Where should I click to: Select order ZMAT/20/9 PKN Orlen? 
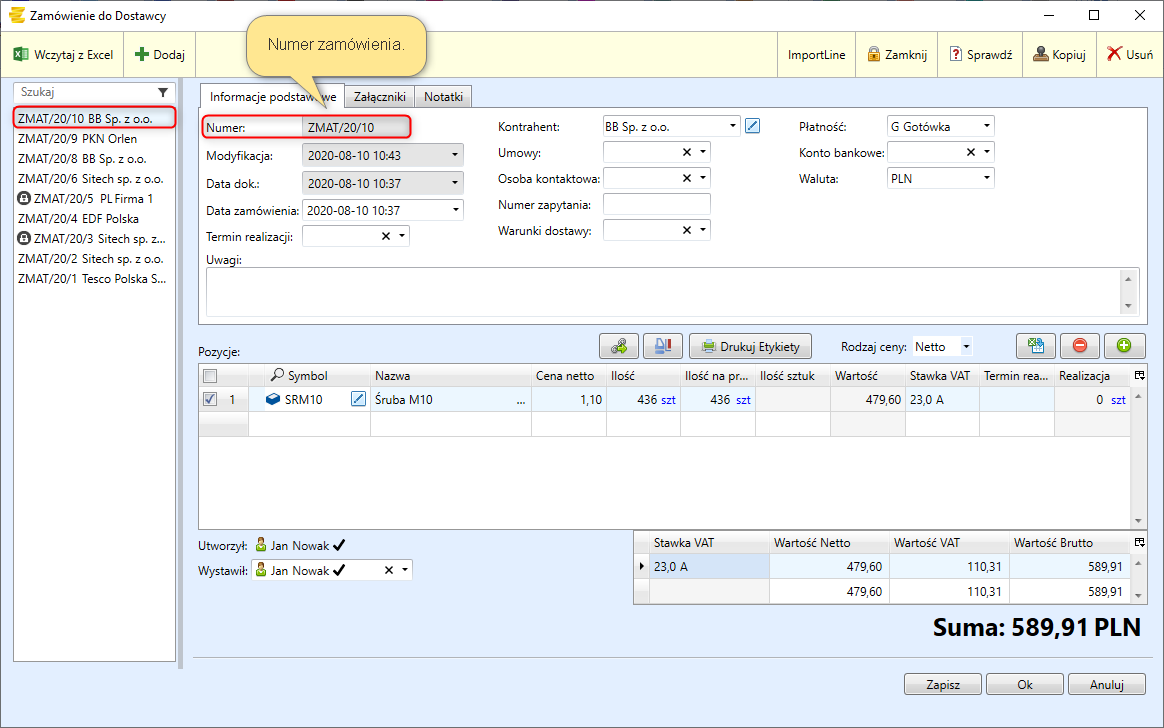coord(78,139)
